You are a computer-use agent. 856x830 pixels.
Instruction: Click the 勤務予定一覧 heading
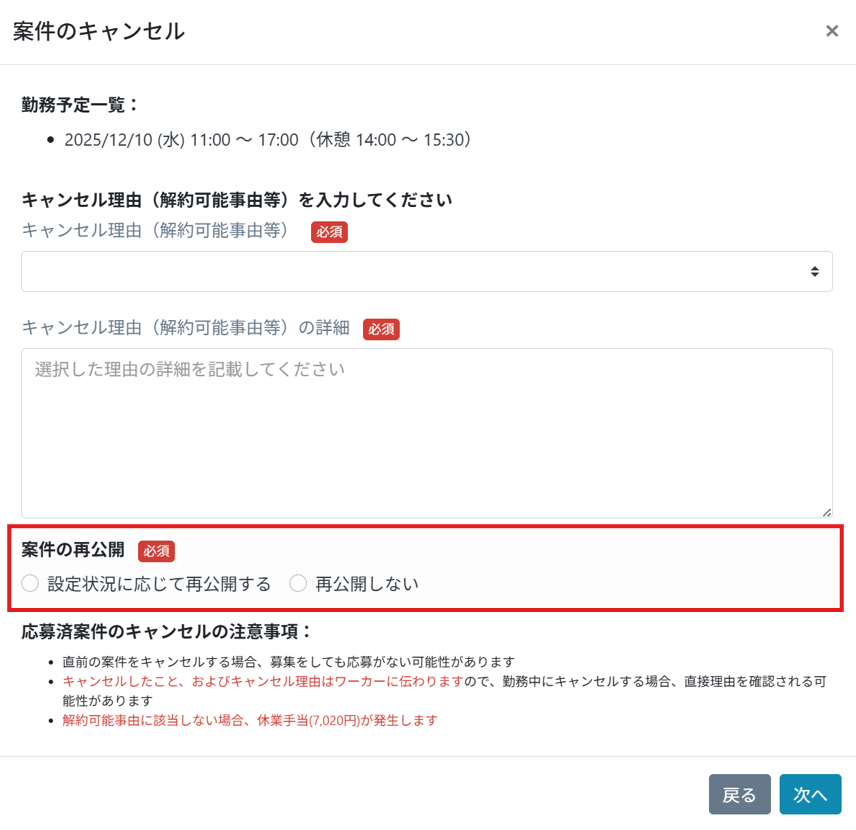[80, 102]
